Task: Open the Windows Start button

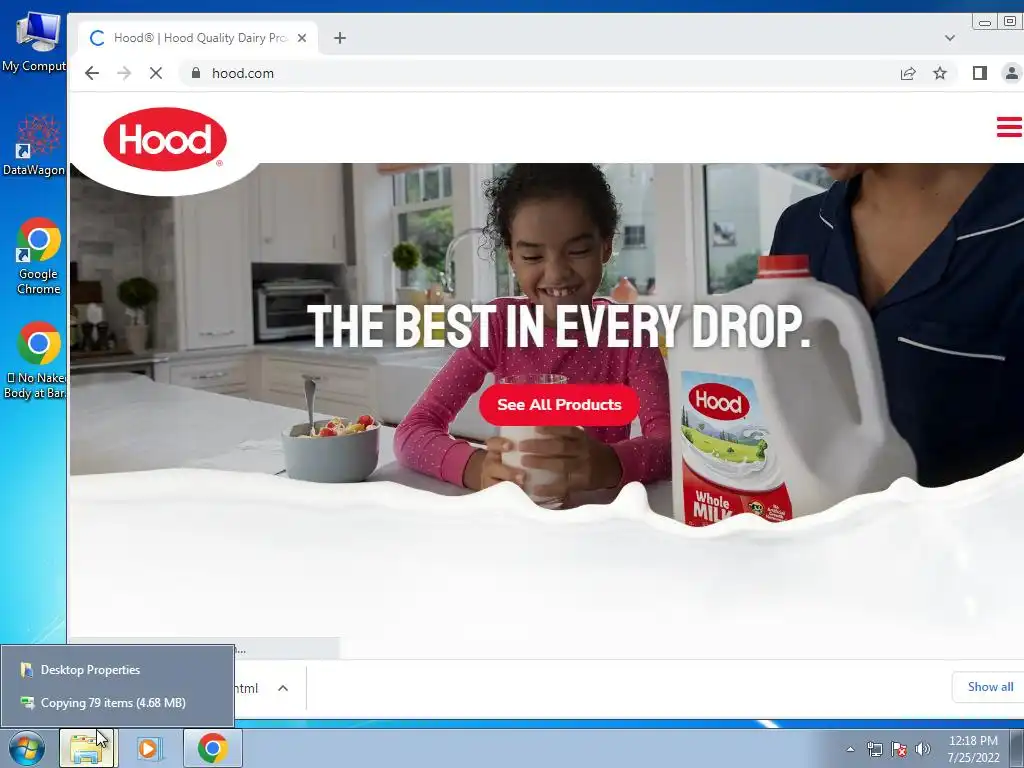Action: (27, 748)
